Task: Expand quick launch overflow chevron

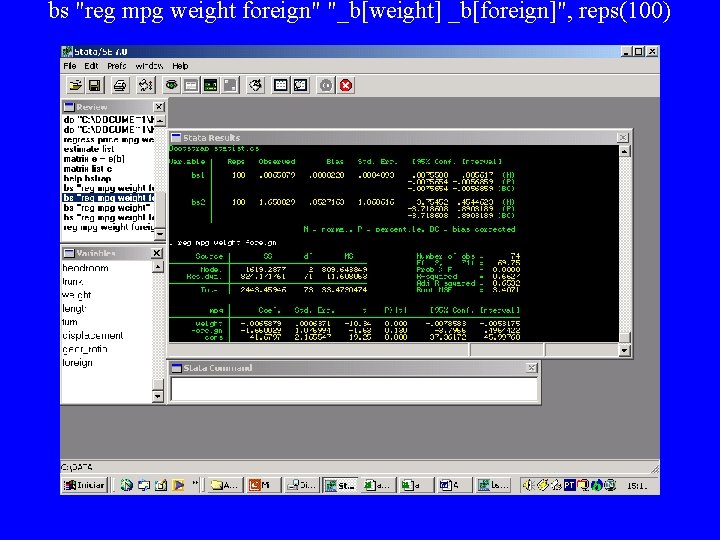Action: pos(195,483)
